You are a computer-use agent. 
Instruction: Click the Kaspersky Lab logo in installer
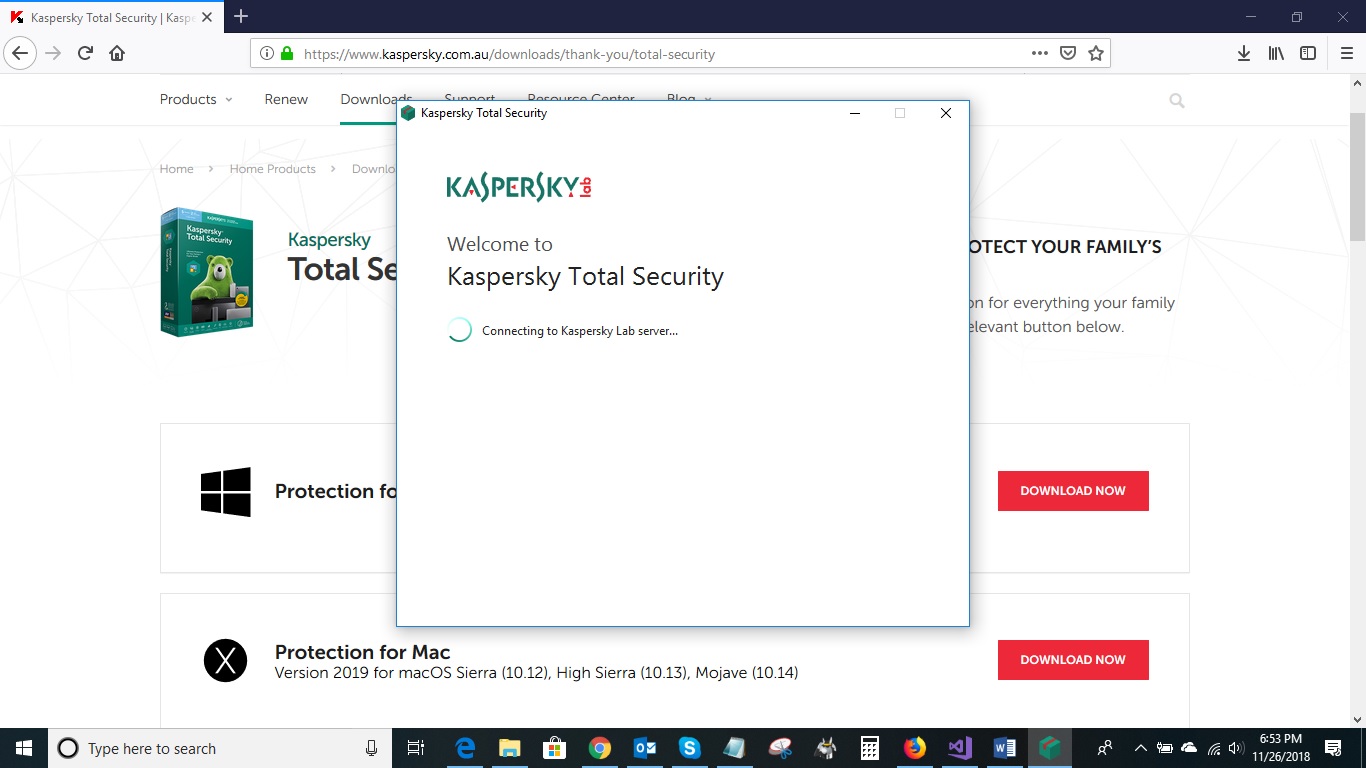519,186
